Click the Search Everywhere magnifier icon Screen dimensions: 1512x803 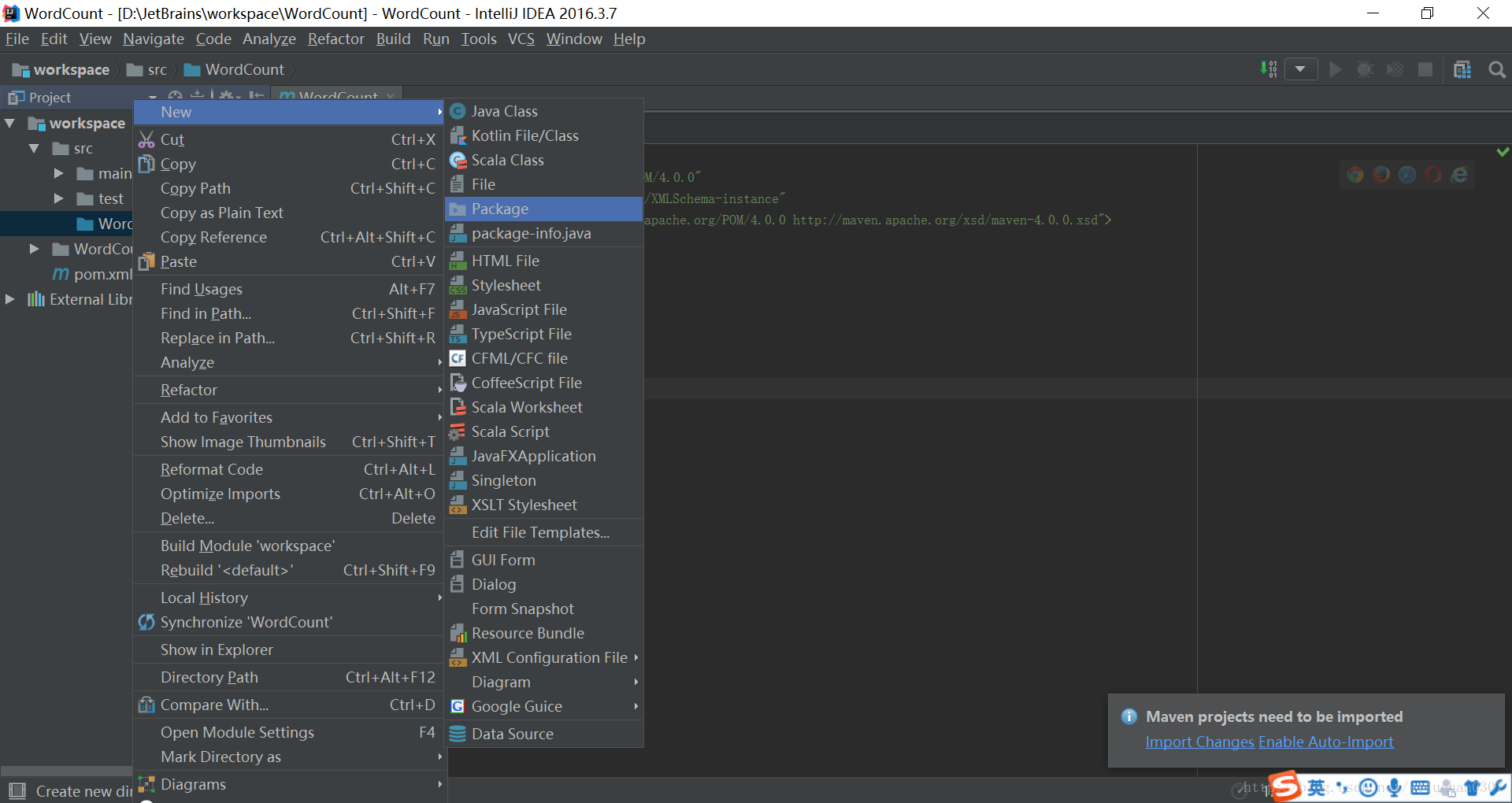[x=1497, y=70]
